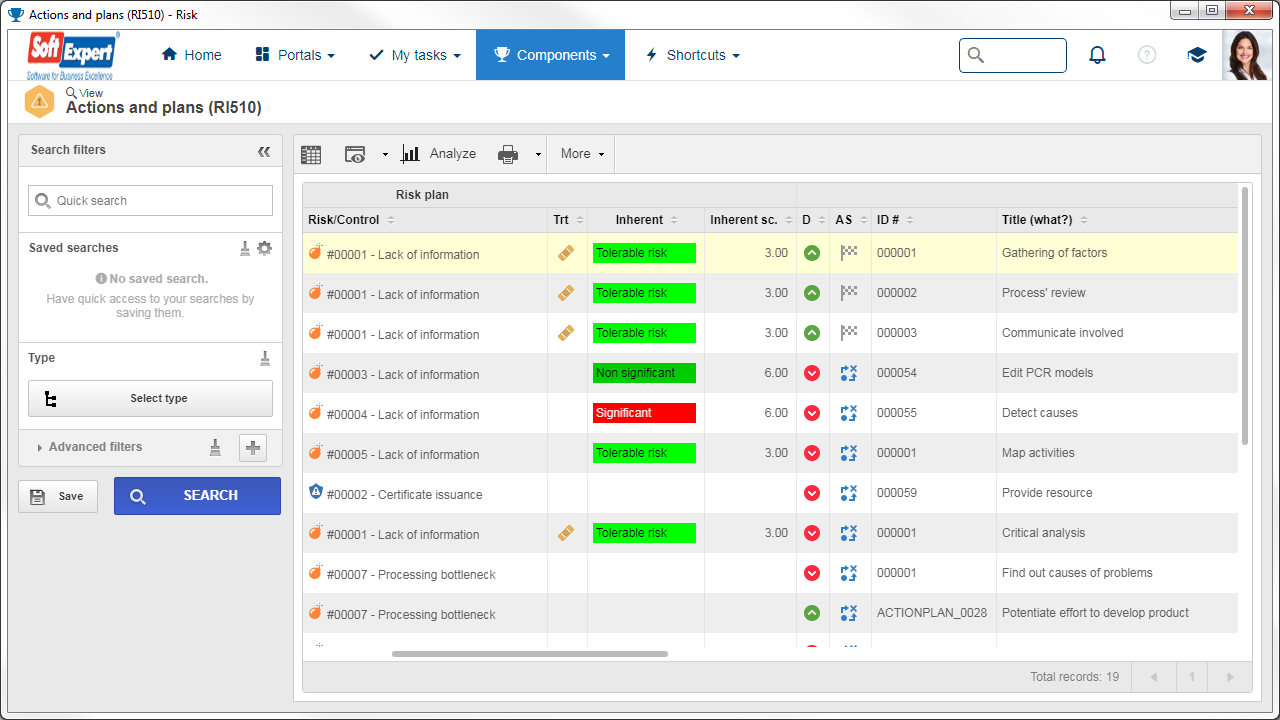This screenshot has width=1280, height=720.
Task: Go to the next page arrow
Action: coord(1230,677)
